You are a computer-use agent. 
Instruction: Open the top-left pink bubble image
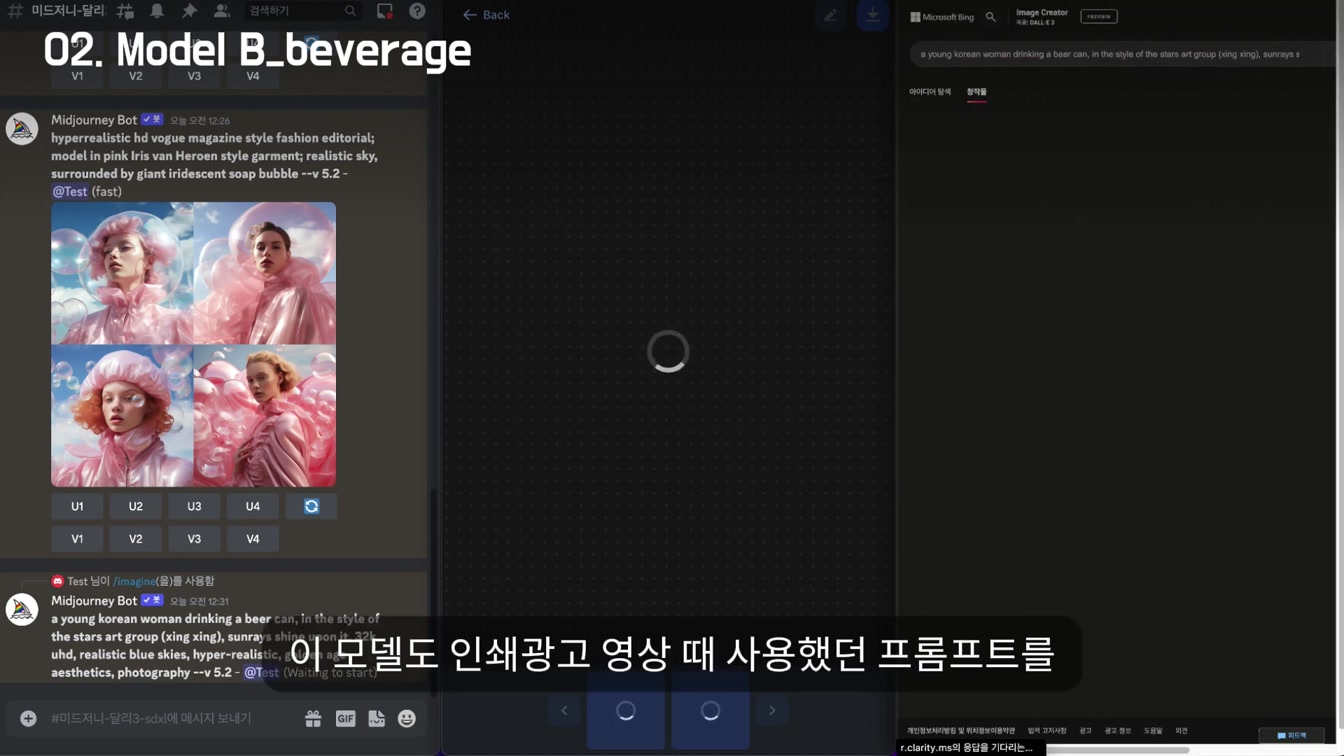pyautogui.click(x=122, y=273)
